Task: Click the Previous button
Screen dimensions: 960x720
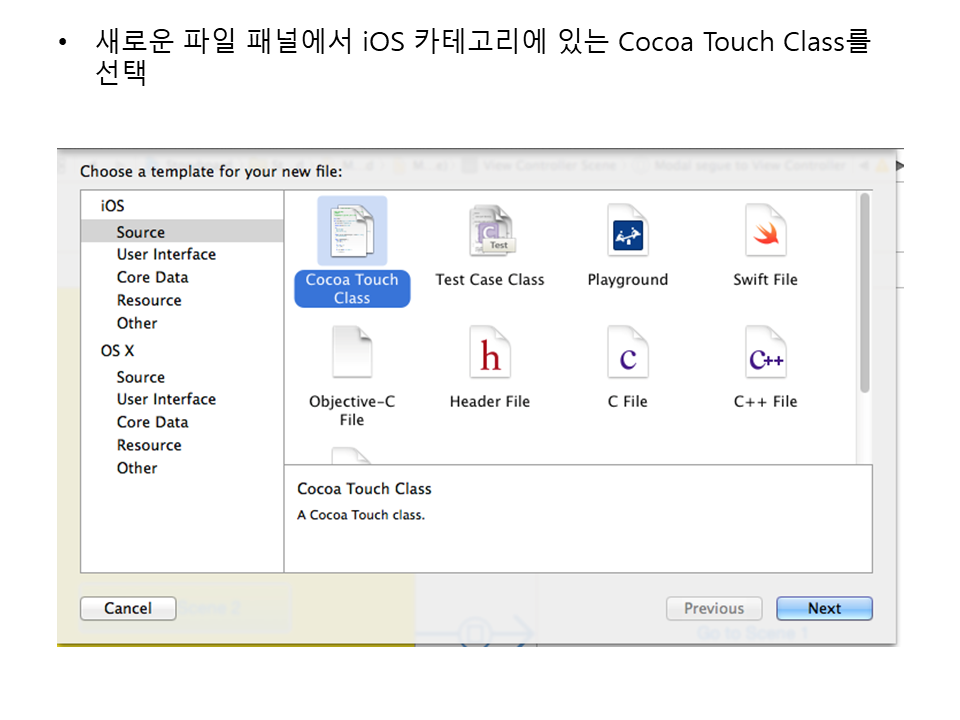Action: (714, 608)
